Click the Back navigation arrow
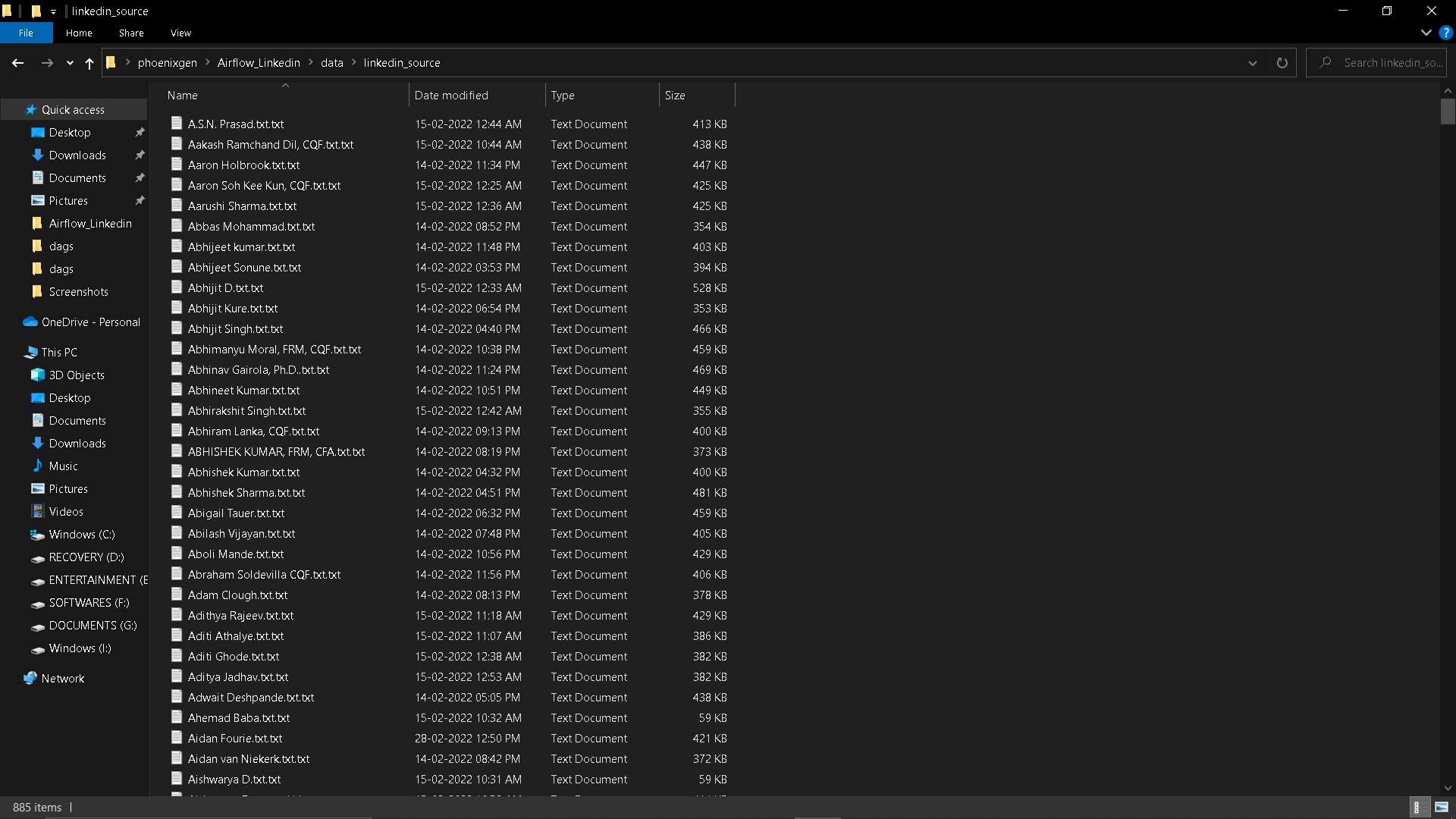This screenshot has height=819, width=1456. click(17, 63)
